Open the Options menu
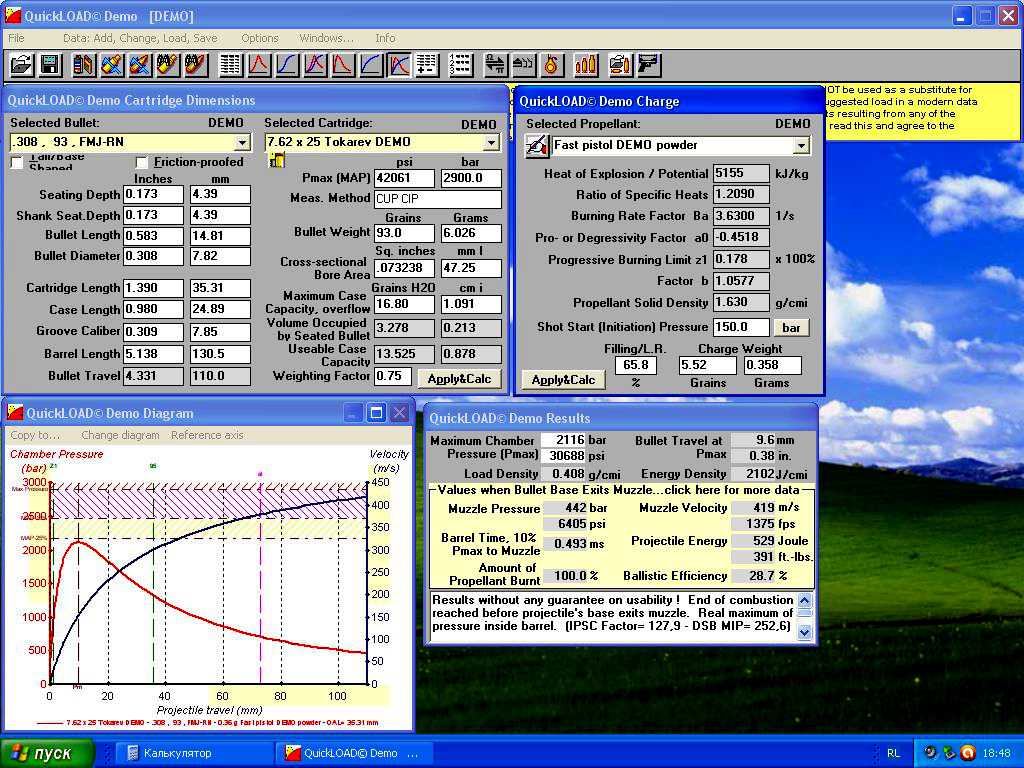 (260, 38)
